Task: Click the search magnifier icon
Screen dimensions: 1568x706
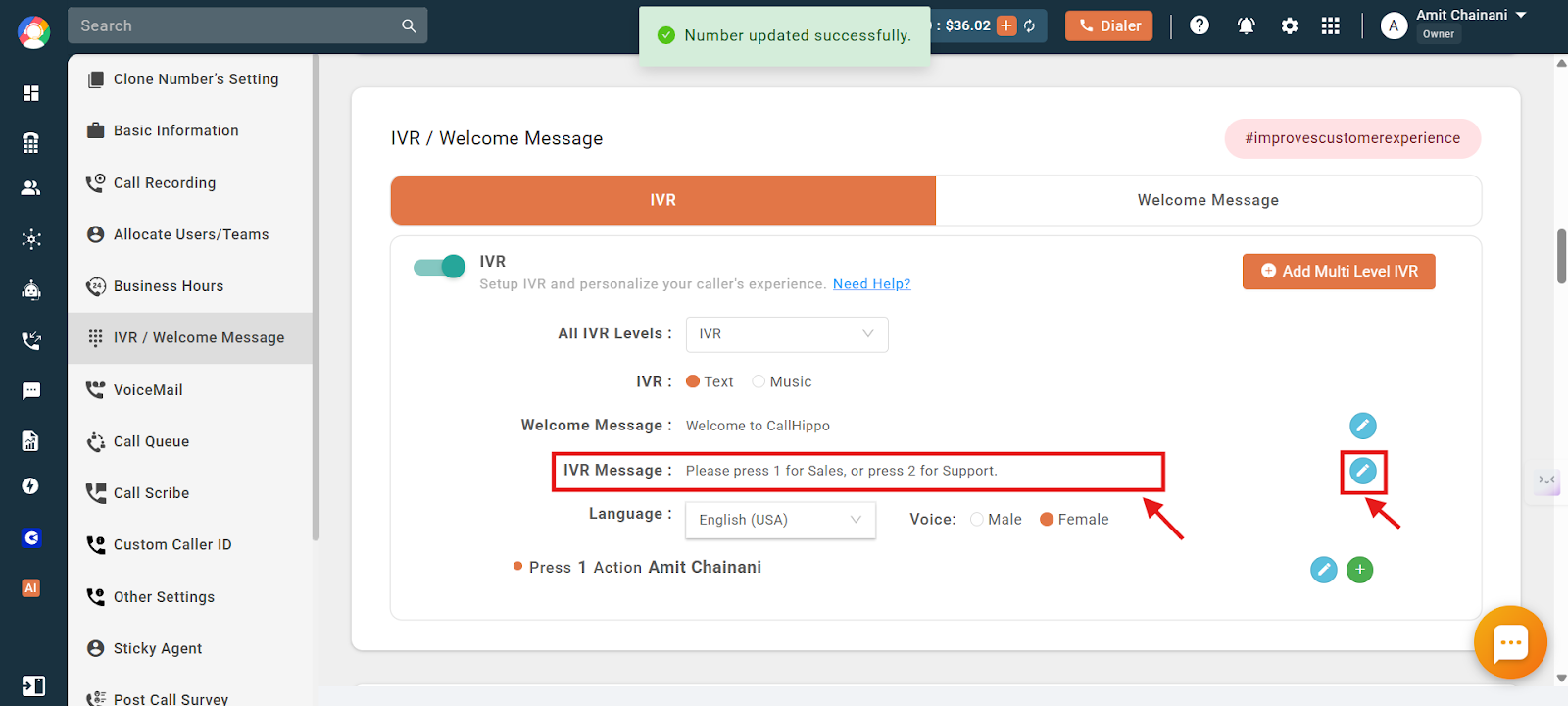Action: [409, 25]
